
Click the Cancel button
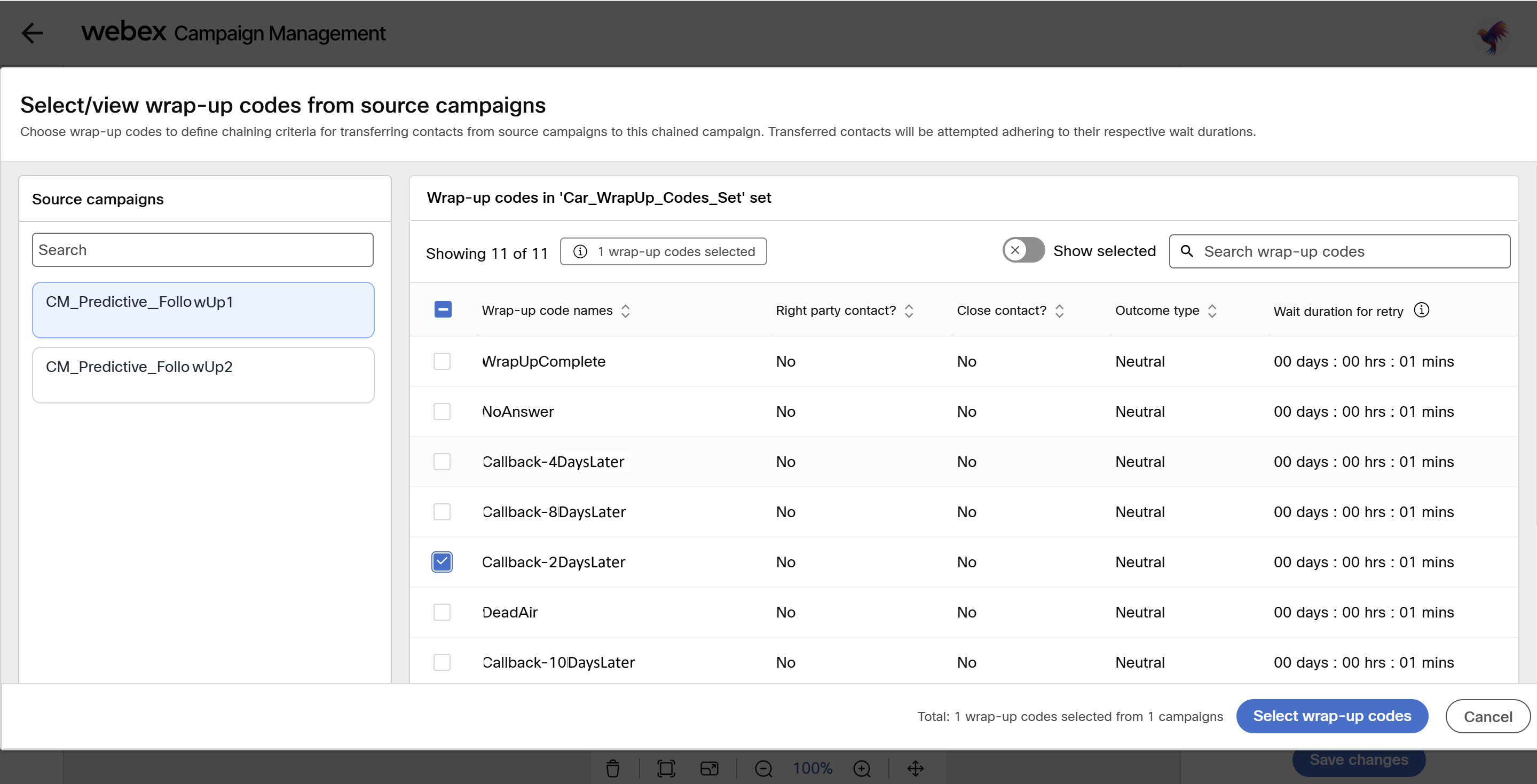click(1487, 717)
